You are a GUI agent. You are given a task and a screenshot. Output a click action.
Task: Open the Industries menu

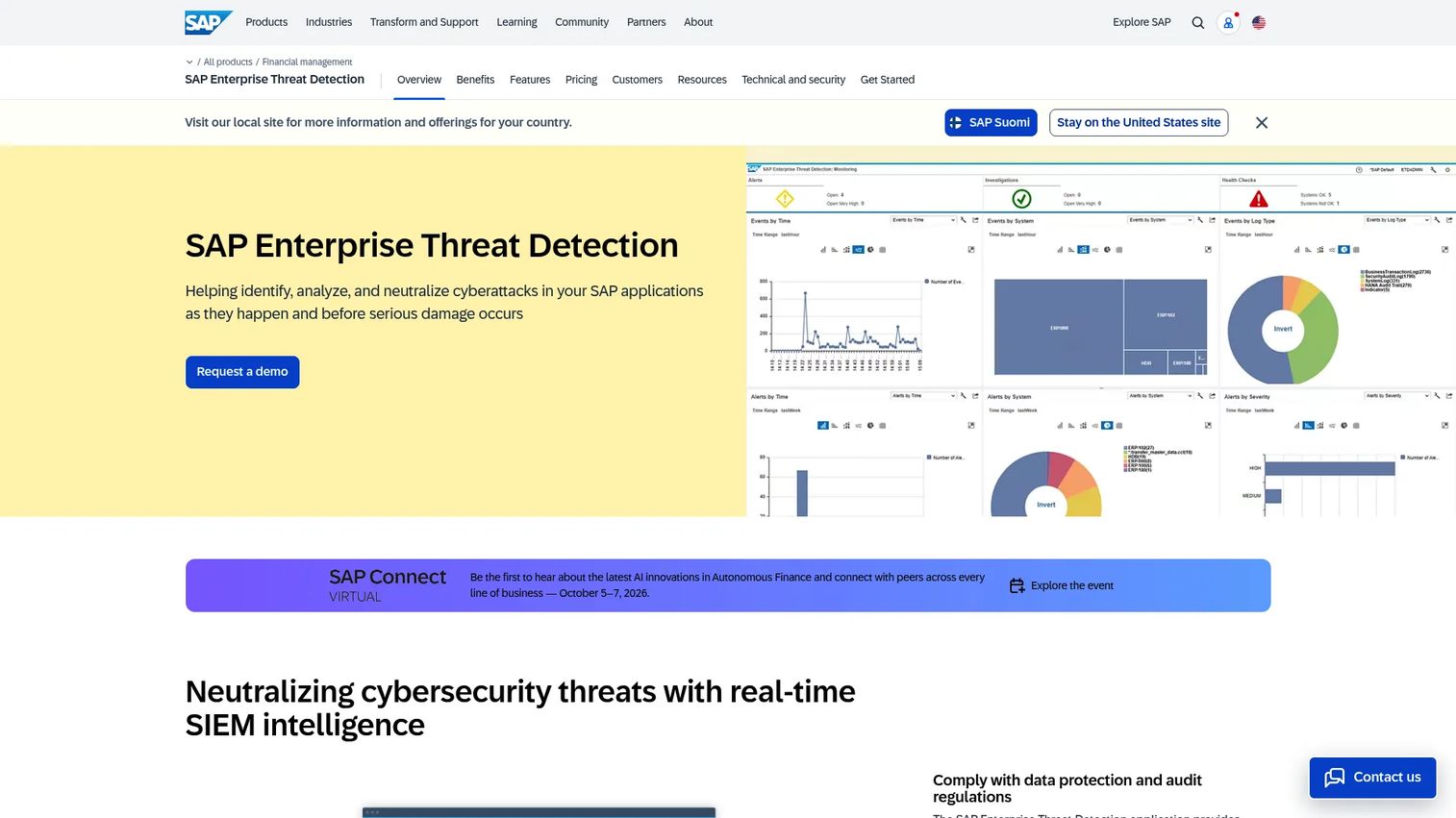[329, 22]
